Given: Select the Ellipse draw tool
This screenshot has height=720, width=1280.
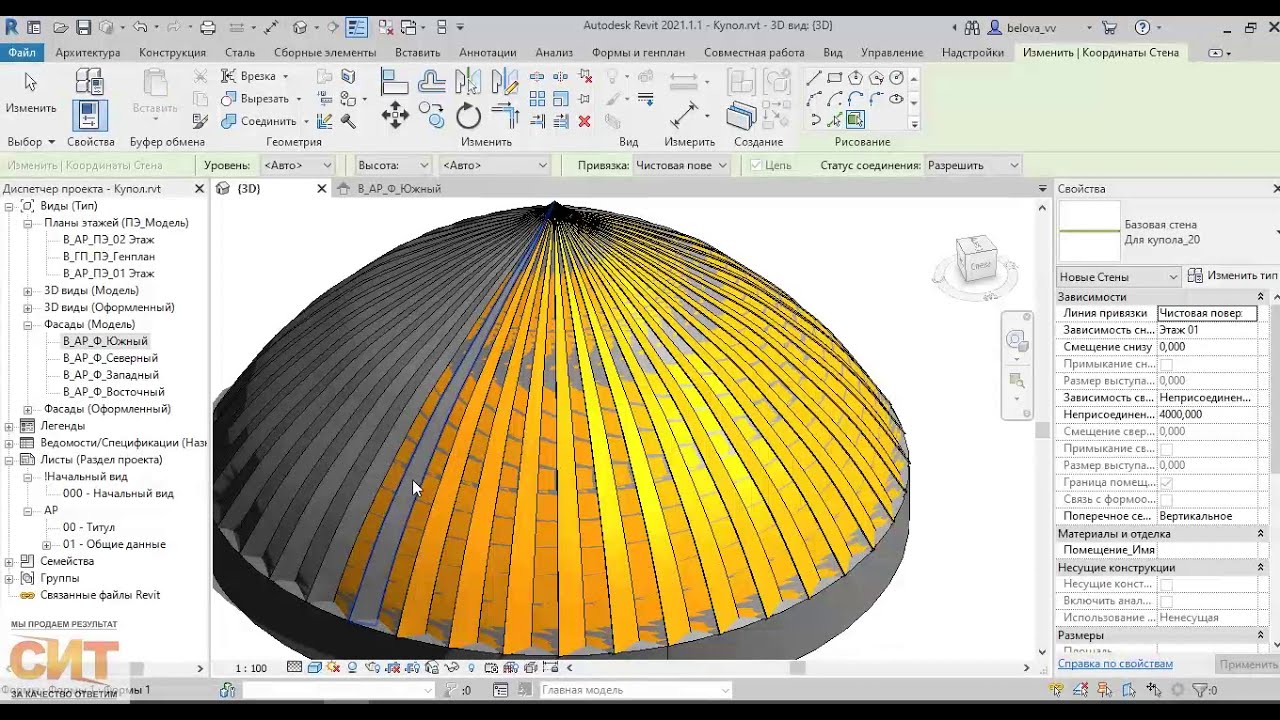Looking at the screenshot, I should tap(897, 99).
